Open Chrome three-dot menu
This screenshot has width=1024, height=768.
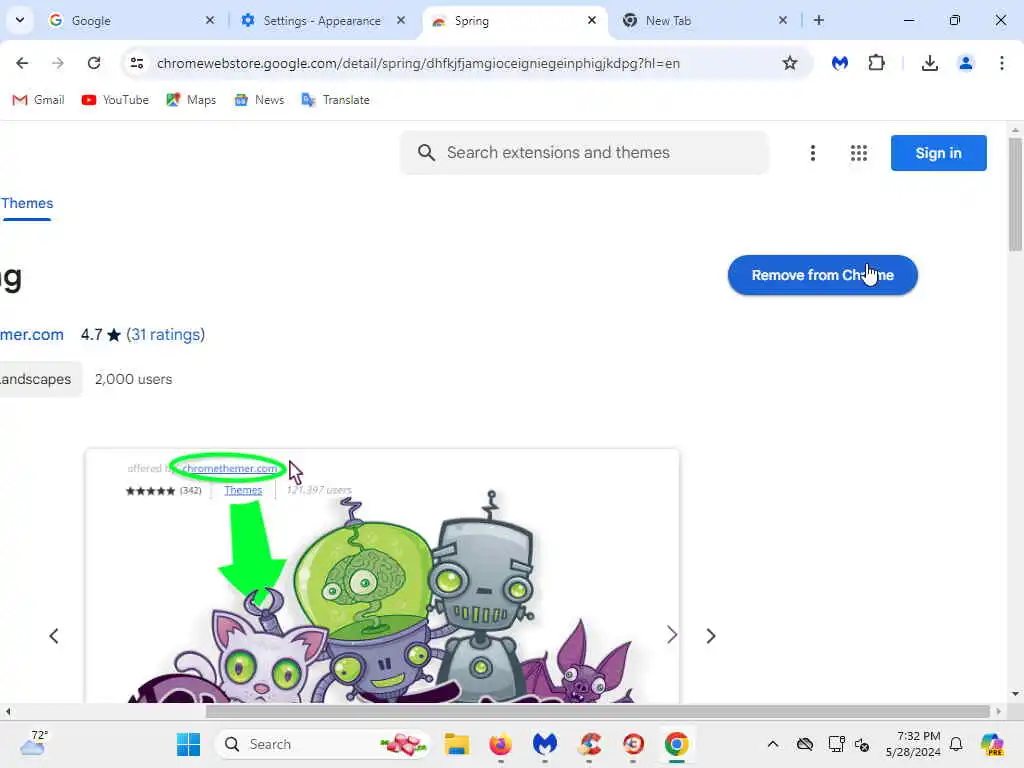pyautogui.click(x=1002, y=63)
